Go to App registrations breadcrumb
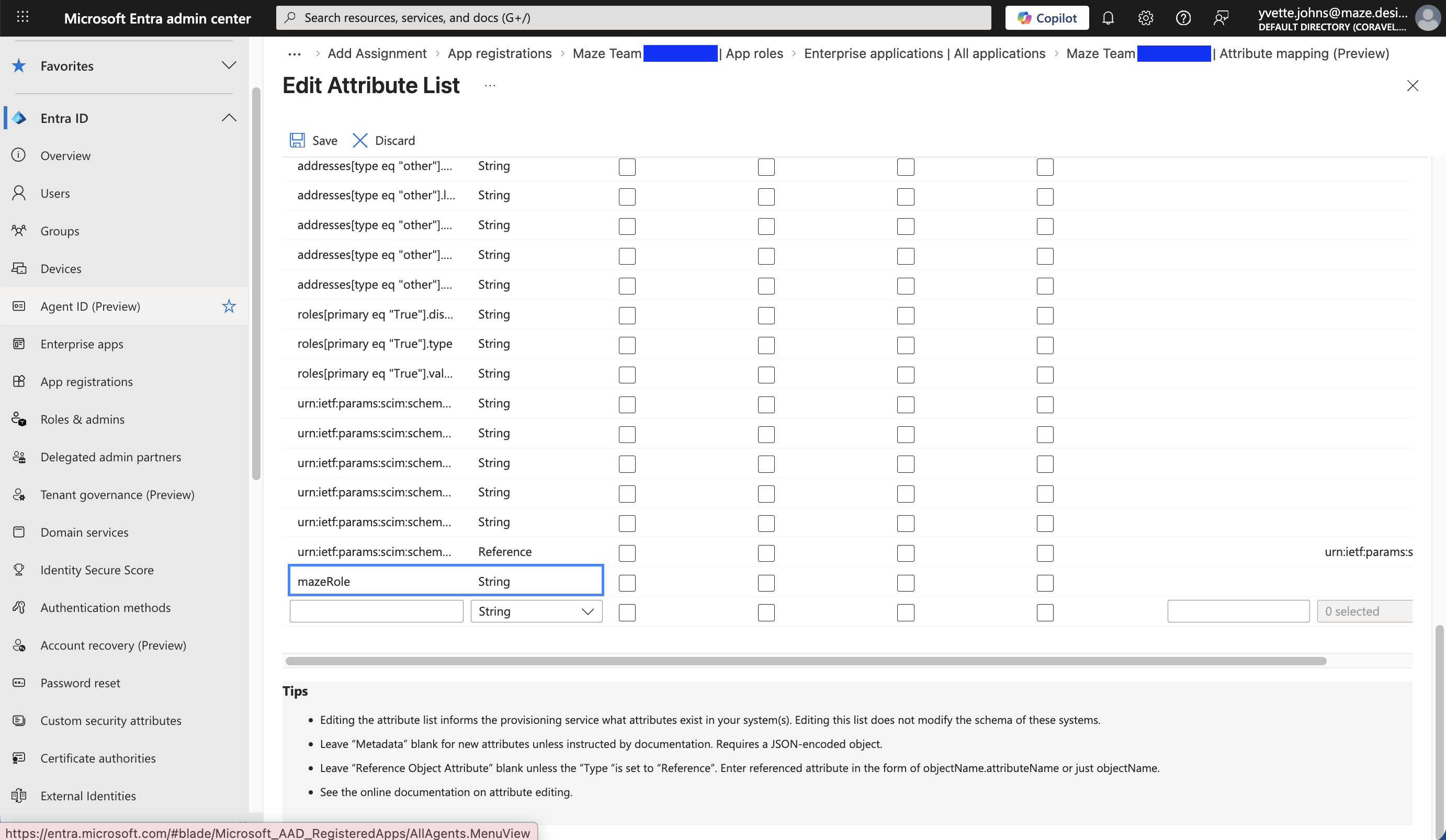 [499, 53]
